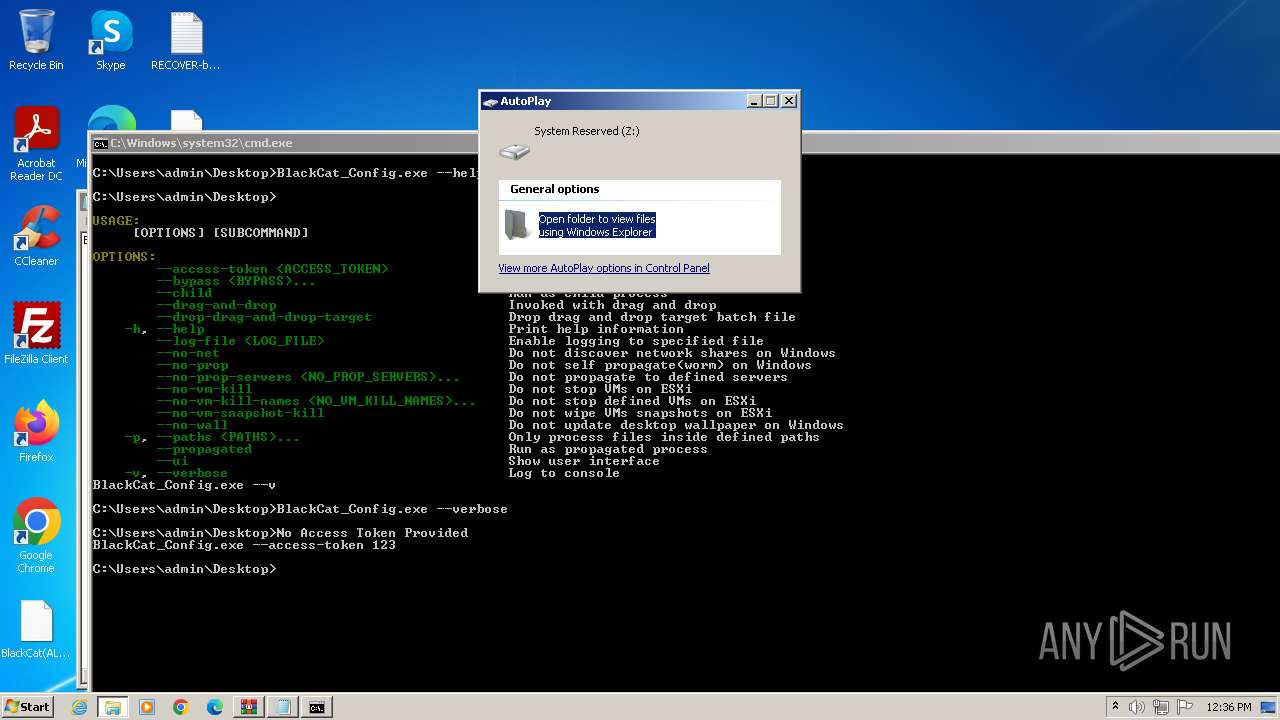Switch to the cmd.exe taskbar button
Screen dimensions: 1280x720
point(317,707)
